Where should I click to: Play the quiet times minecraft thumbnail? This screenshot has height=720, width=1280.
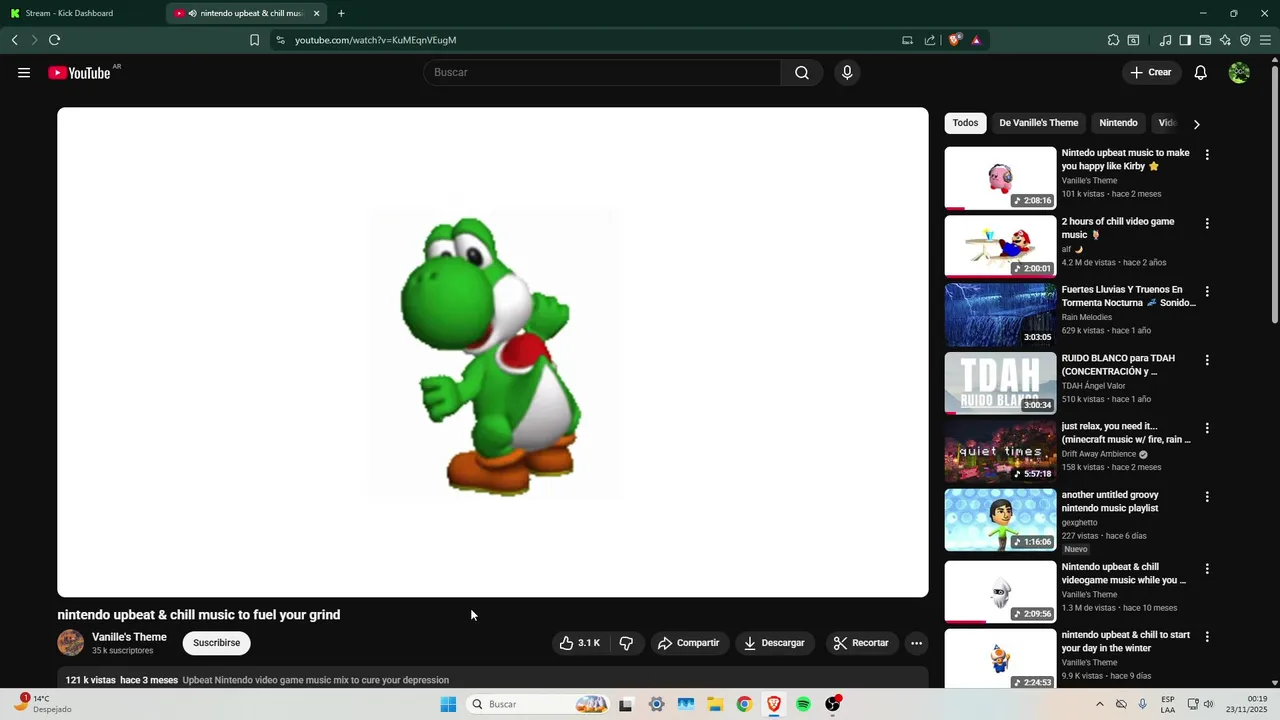[1000, 451]
